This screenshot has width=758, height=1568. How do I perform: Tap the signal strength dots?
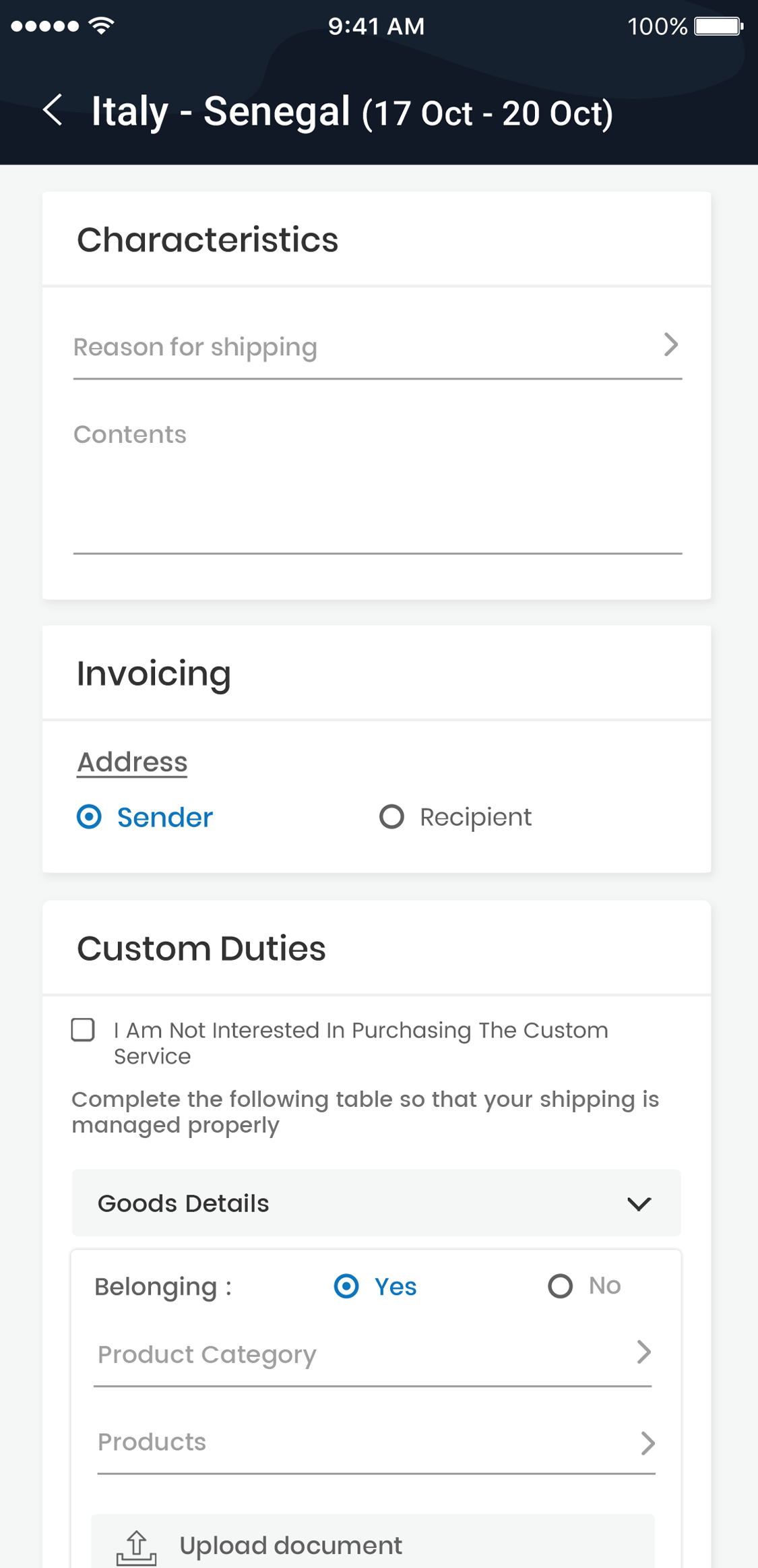tap(44, 26)
